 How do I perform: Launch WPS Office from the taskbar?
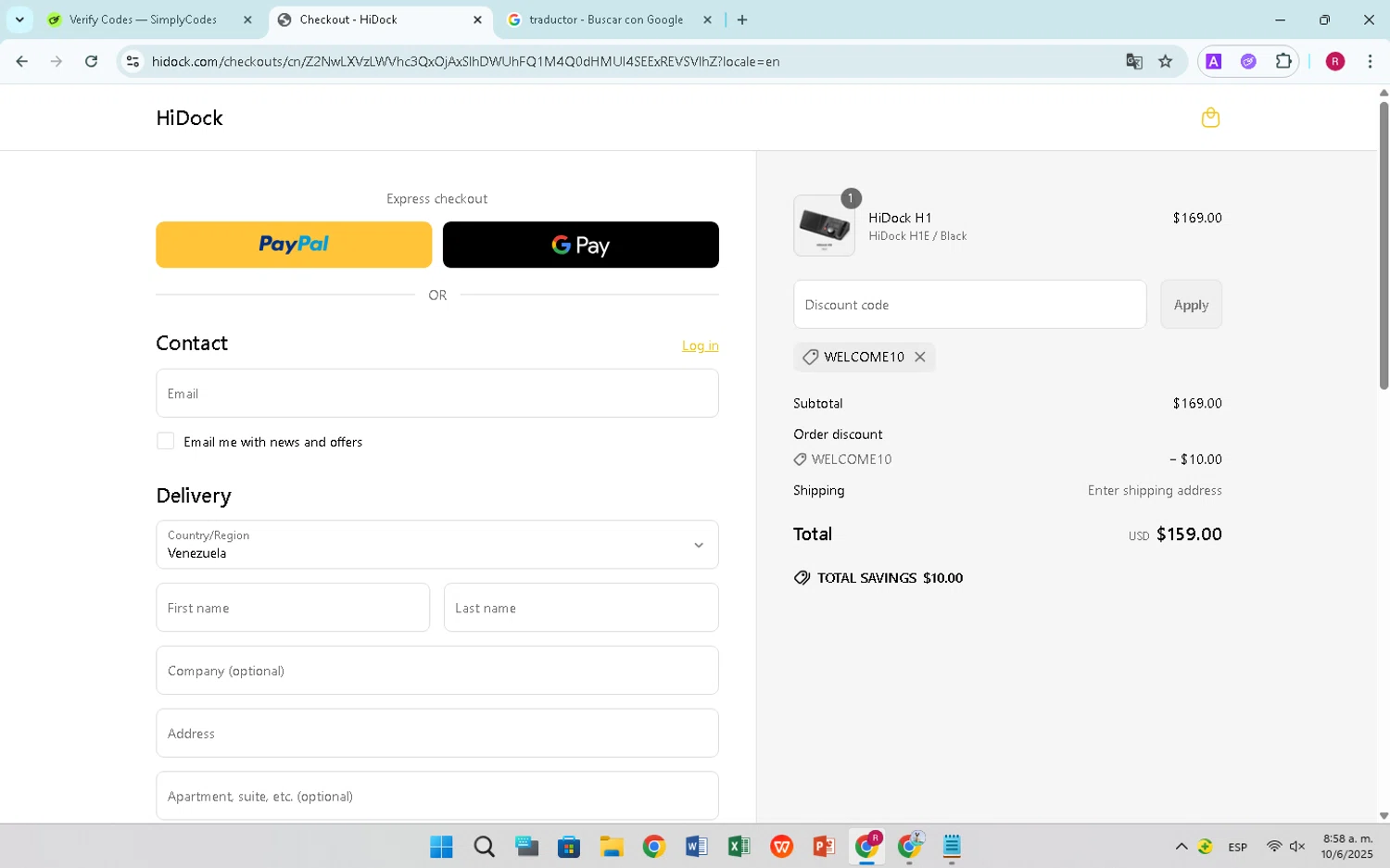pos(781,846)
